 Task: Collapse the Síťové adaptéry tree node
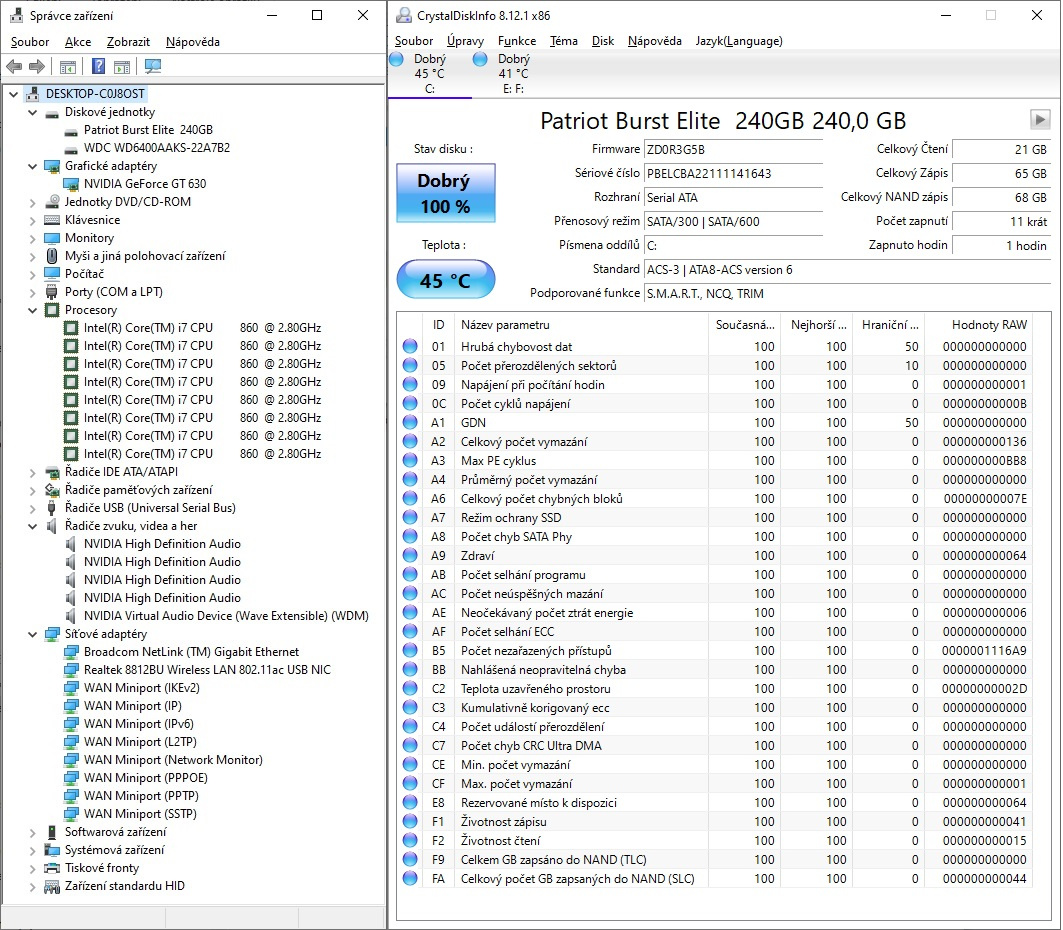[x=32, y=634]
